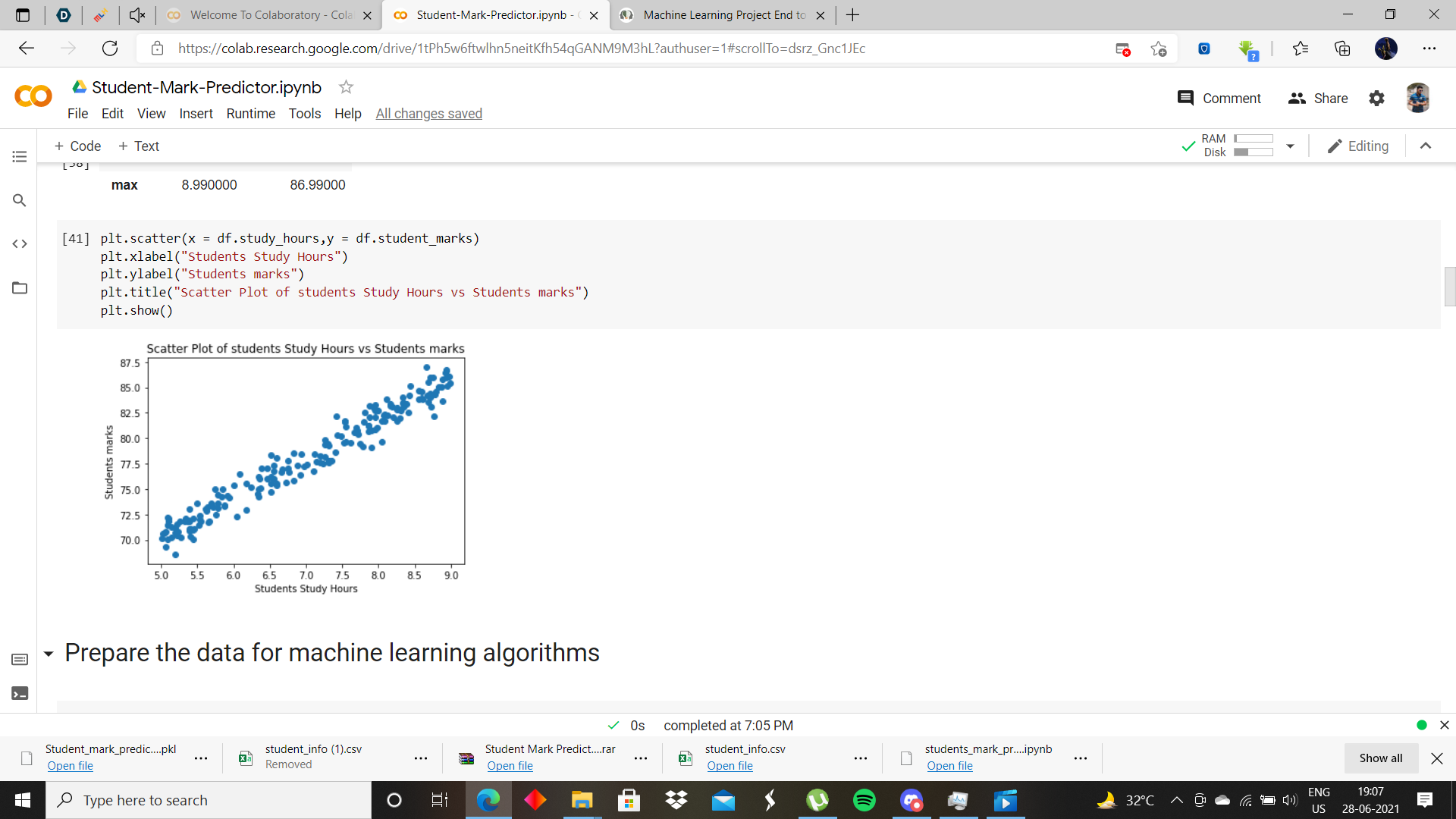Launch Spotify from the taskbar

click(864, 800)
